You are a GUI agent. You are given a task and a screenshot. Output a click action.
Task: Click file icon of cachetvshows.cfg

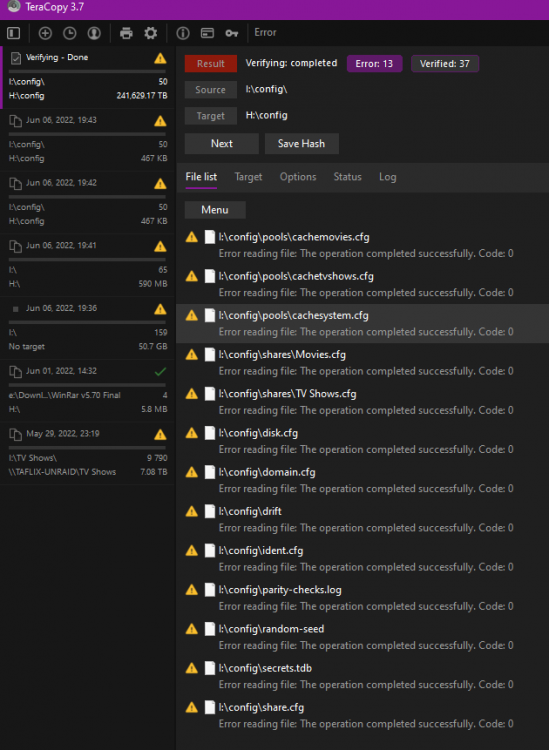210,276
